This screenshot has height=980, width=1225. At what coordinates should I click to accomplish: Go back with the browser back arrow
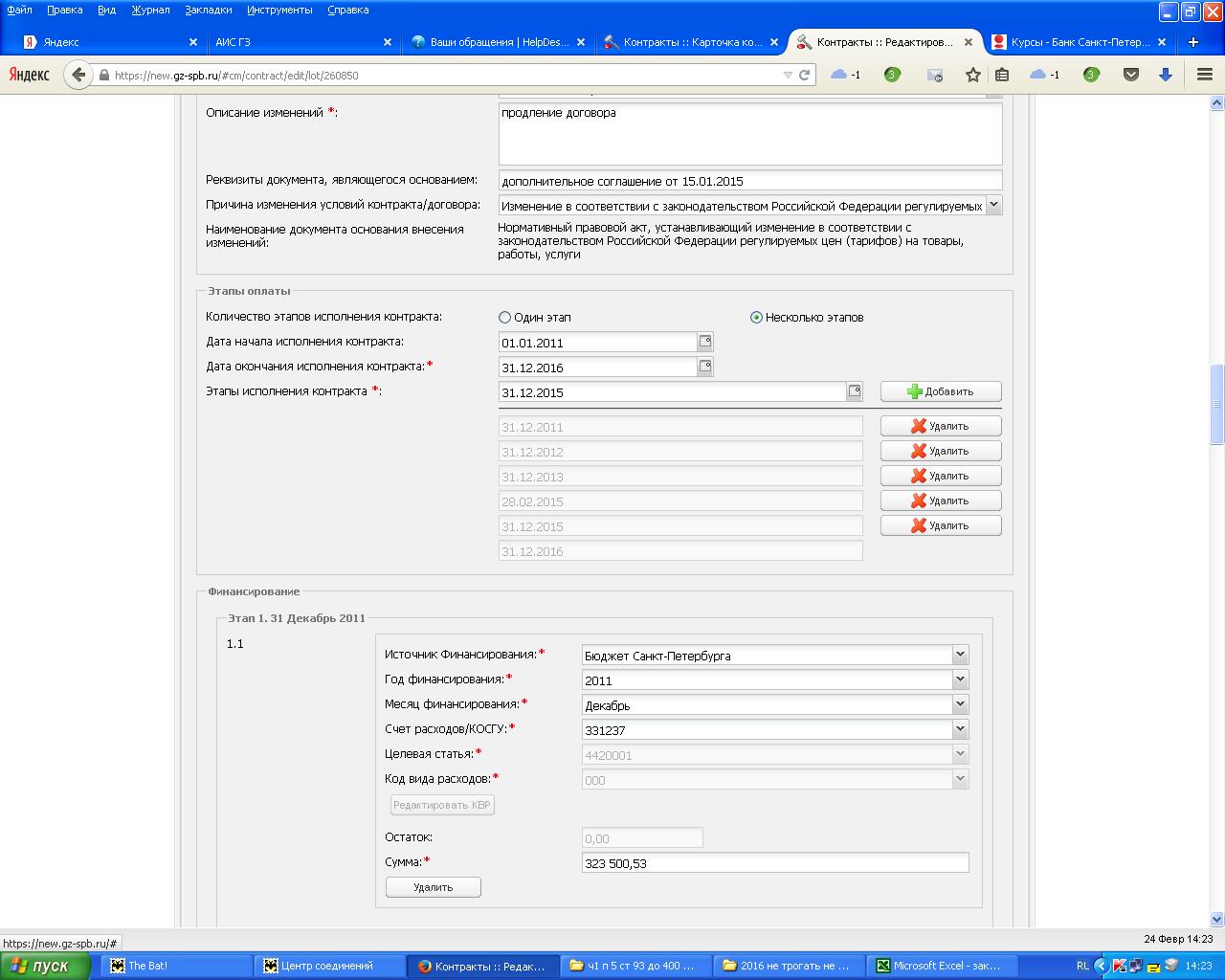tap(78, 75)
